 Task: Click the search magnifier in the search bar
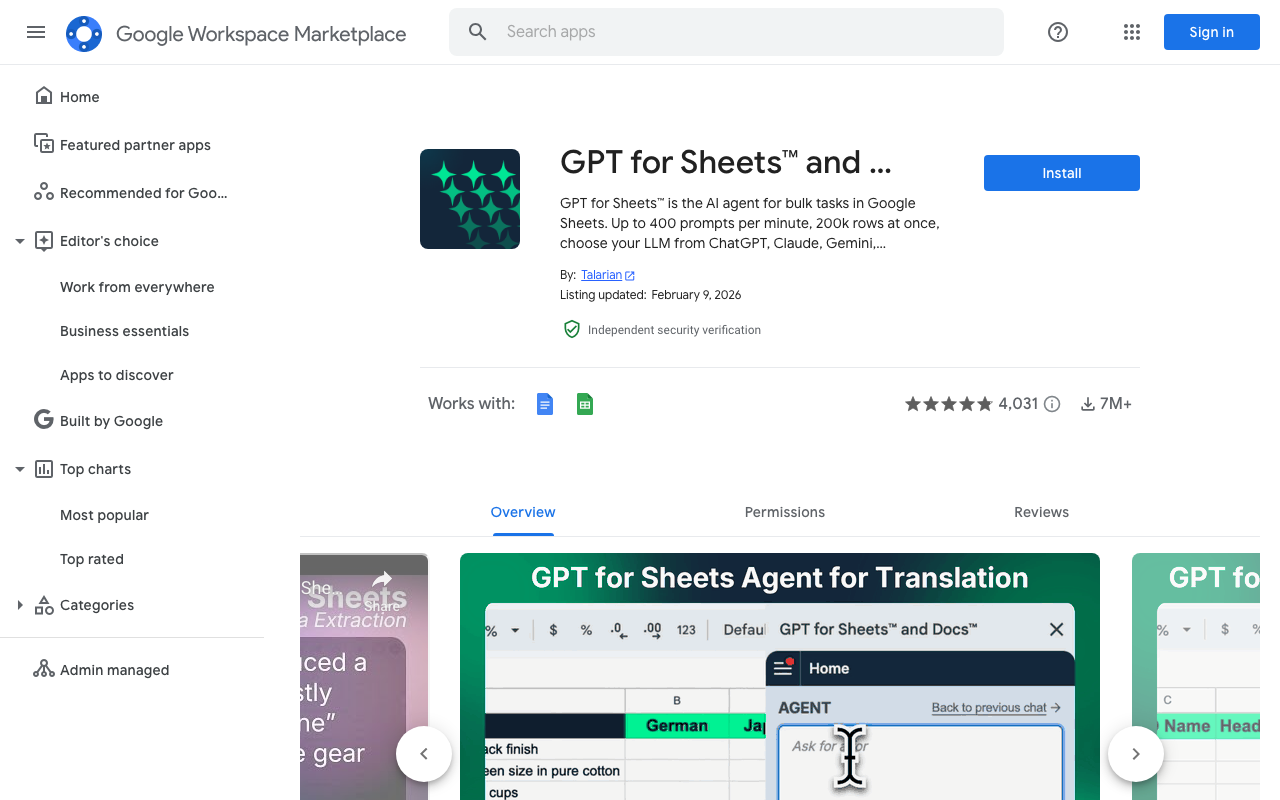click(x=477, y=31)
